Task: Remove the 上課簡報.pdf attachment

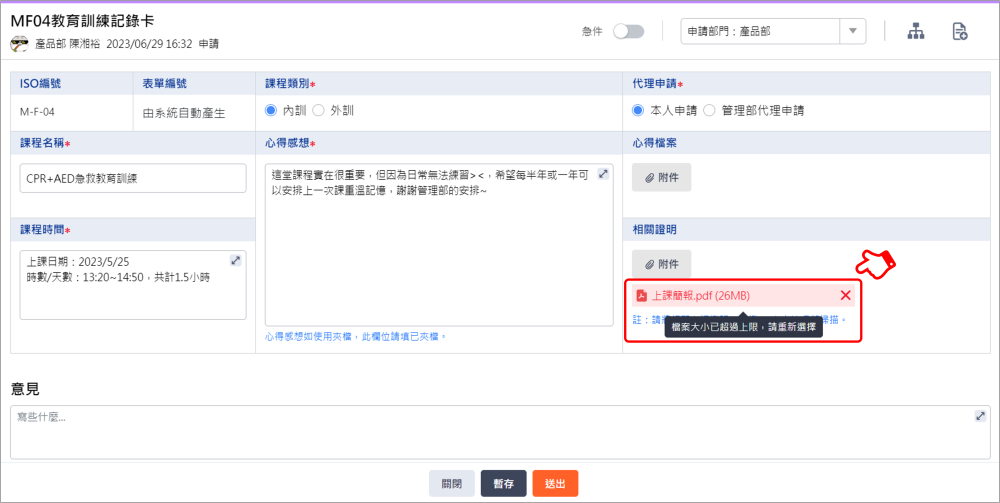Action: coord(846,295)
